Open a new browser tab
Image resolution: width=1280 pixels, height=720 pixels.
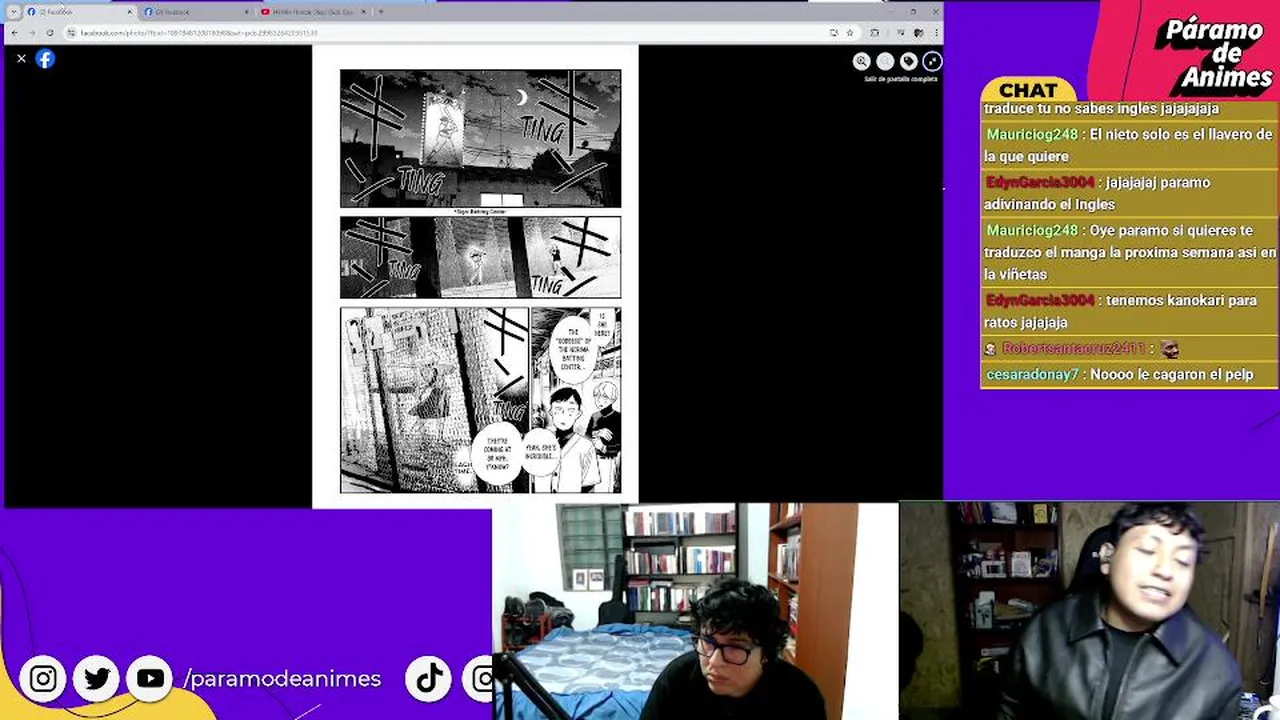tap(380, 12)
